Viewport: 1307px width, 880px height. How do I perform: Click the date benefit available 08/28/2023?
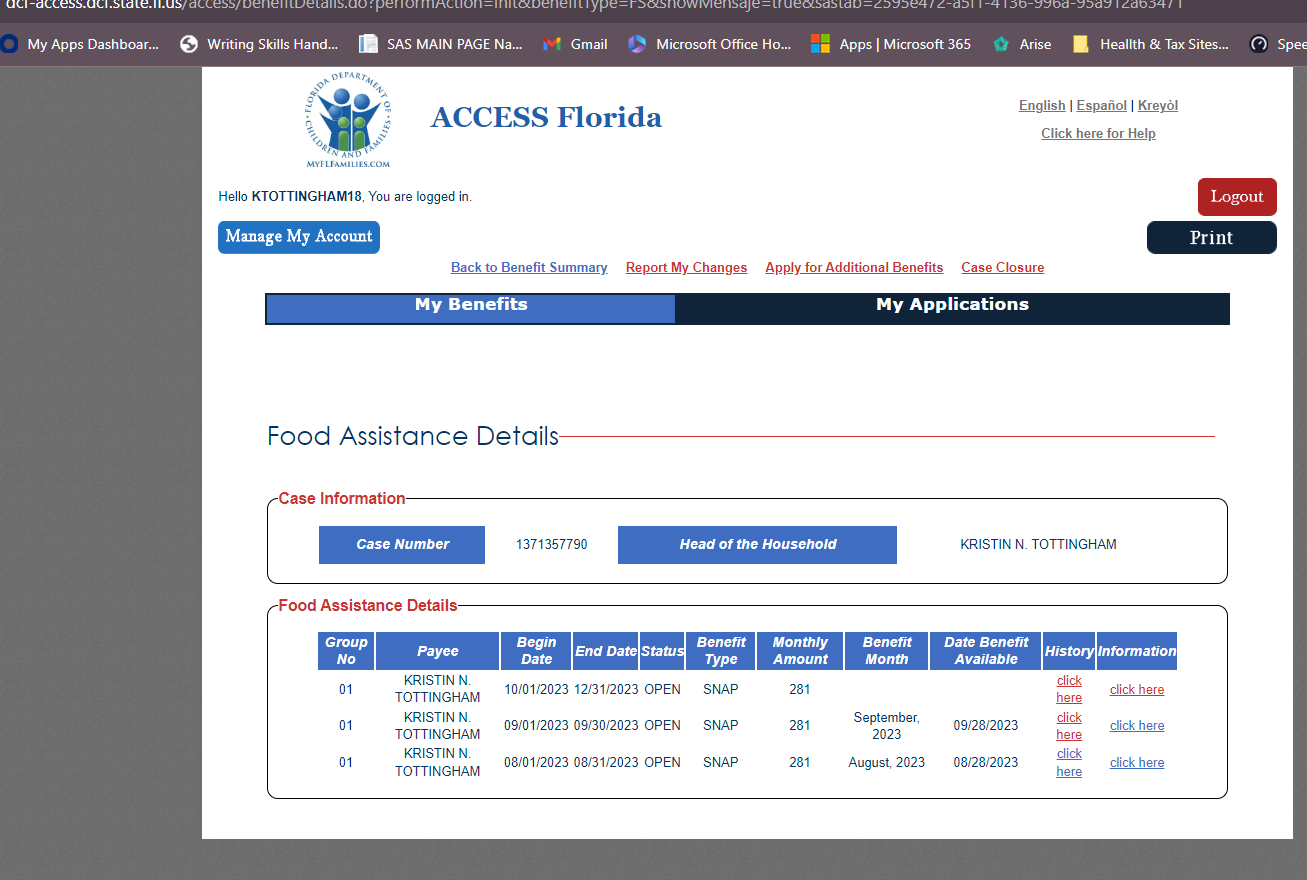click(x=986, y=763)
